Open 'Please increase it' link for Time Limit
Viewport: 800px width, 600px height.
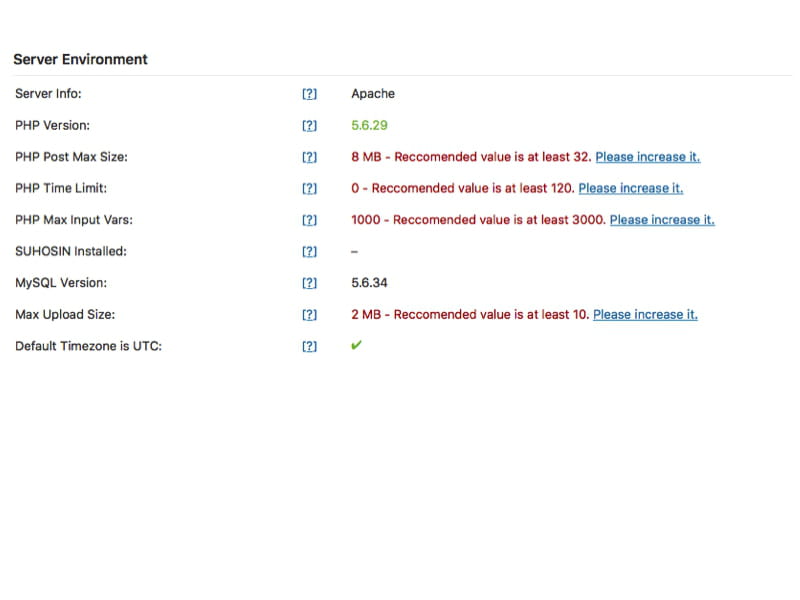[631, 189]
